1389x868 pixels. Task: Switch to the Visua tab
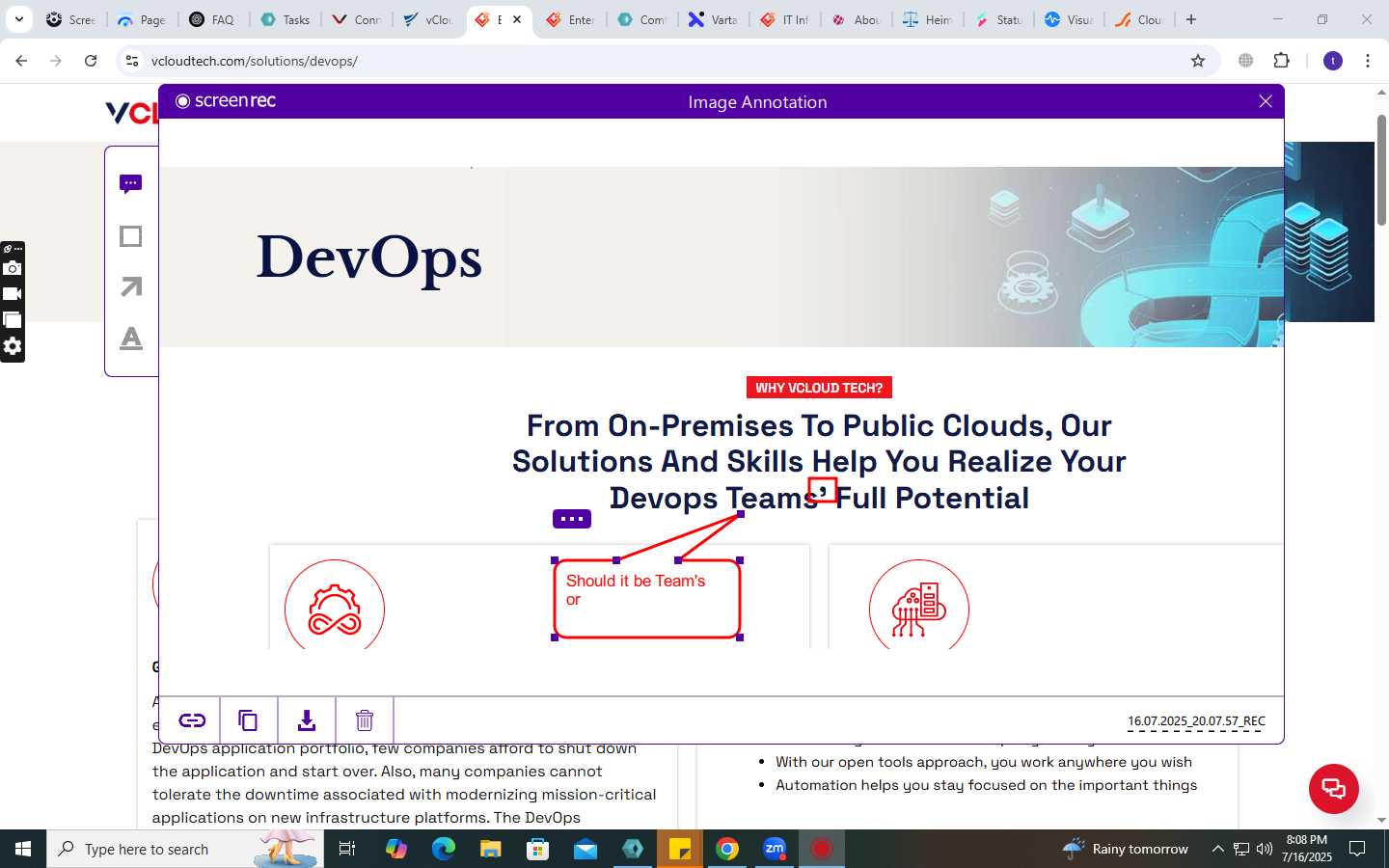1069,19
